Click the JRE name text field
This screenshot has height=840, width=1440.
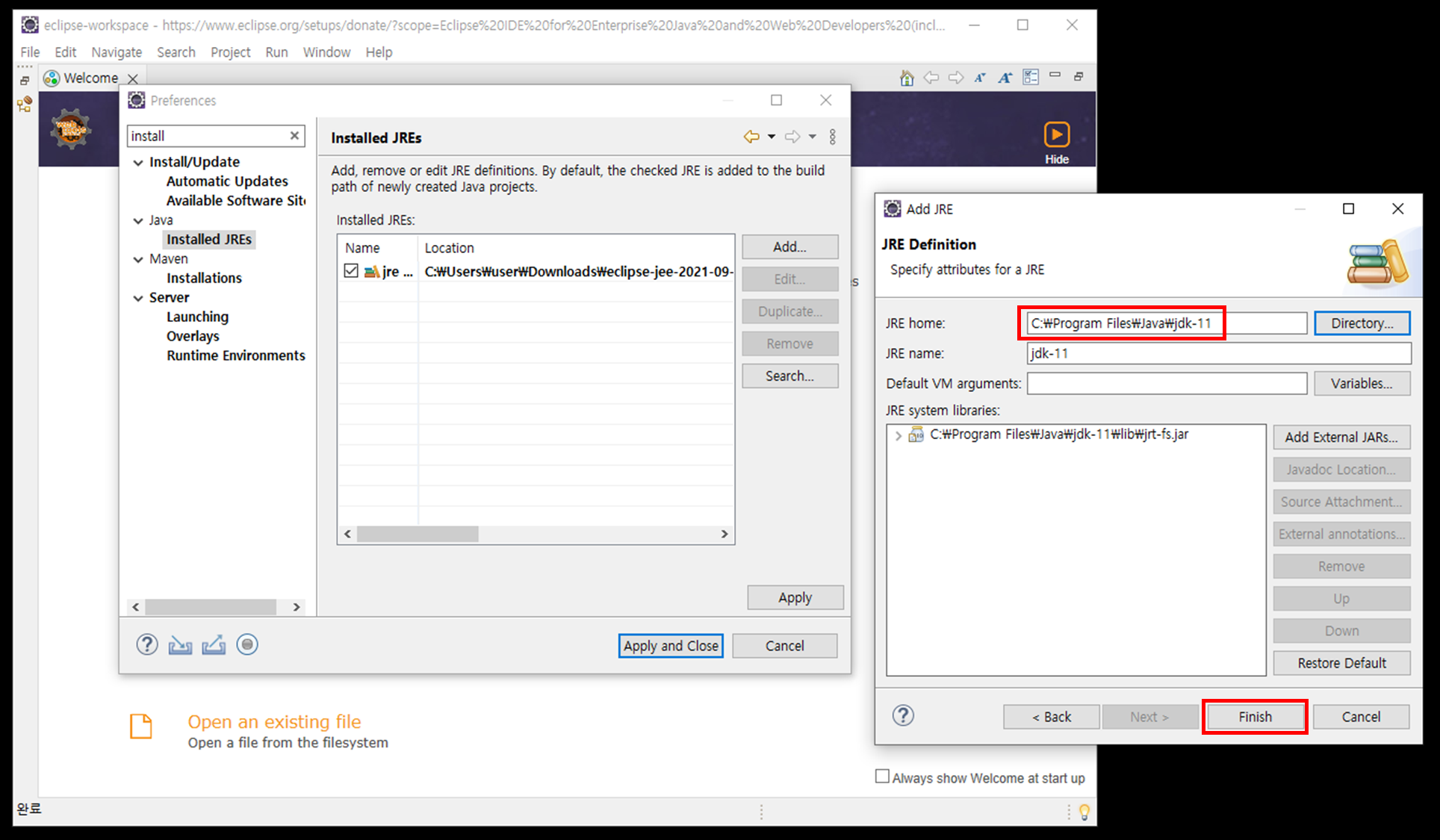pos(1217,353)
